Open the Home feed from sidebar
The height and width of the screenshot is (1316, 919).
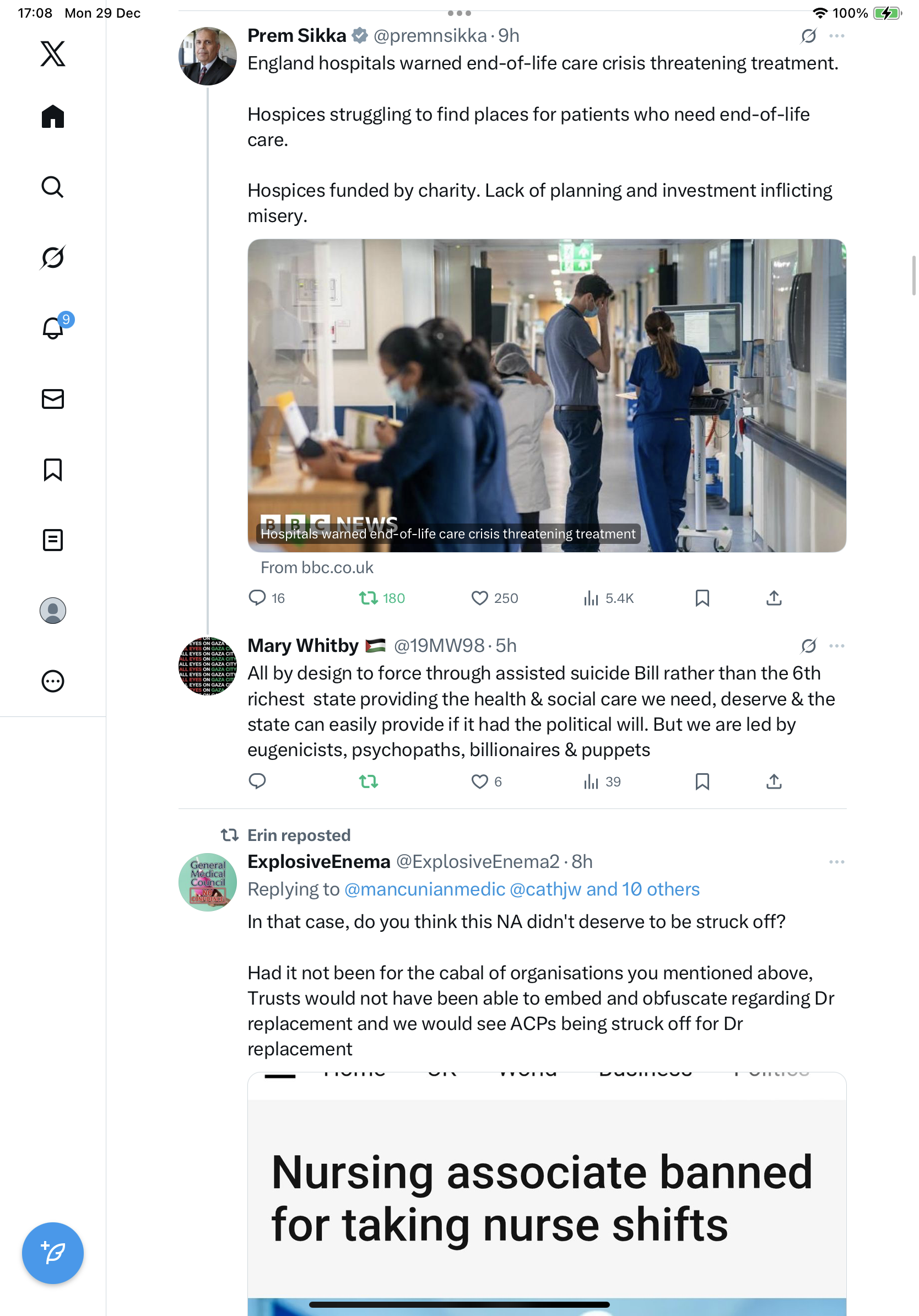click(x=53, y=116)
